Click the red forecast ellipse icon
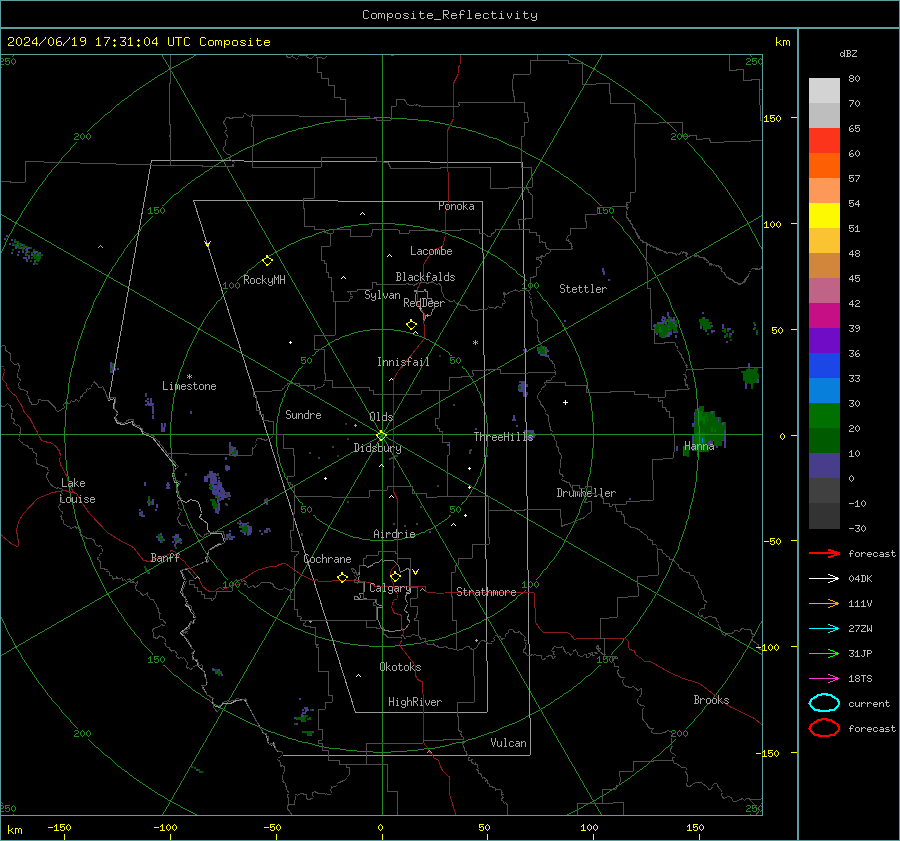The width and height of the screenshot is (900, 841). (824, 728)
